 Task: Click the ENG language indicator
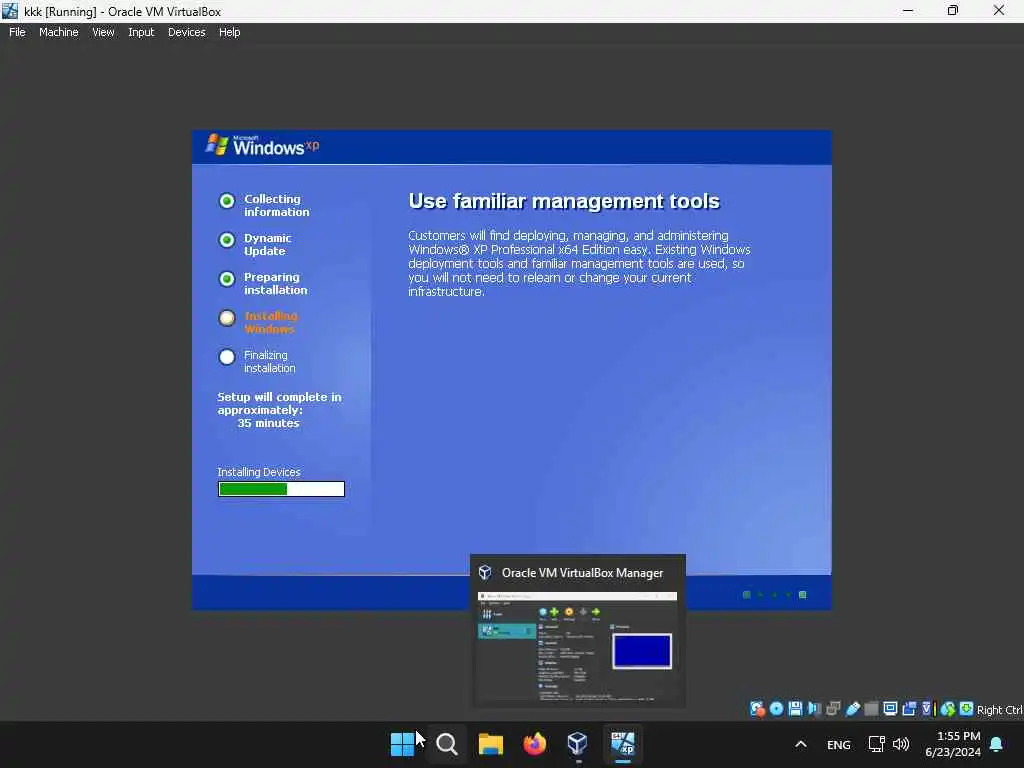click(x=839, y=744)
